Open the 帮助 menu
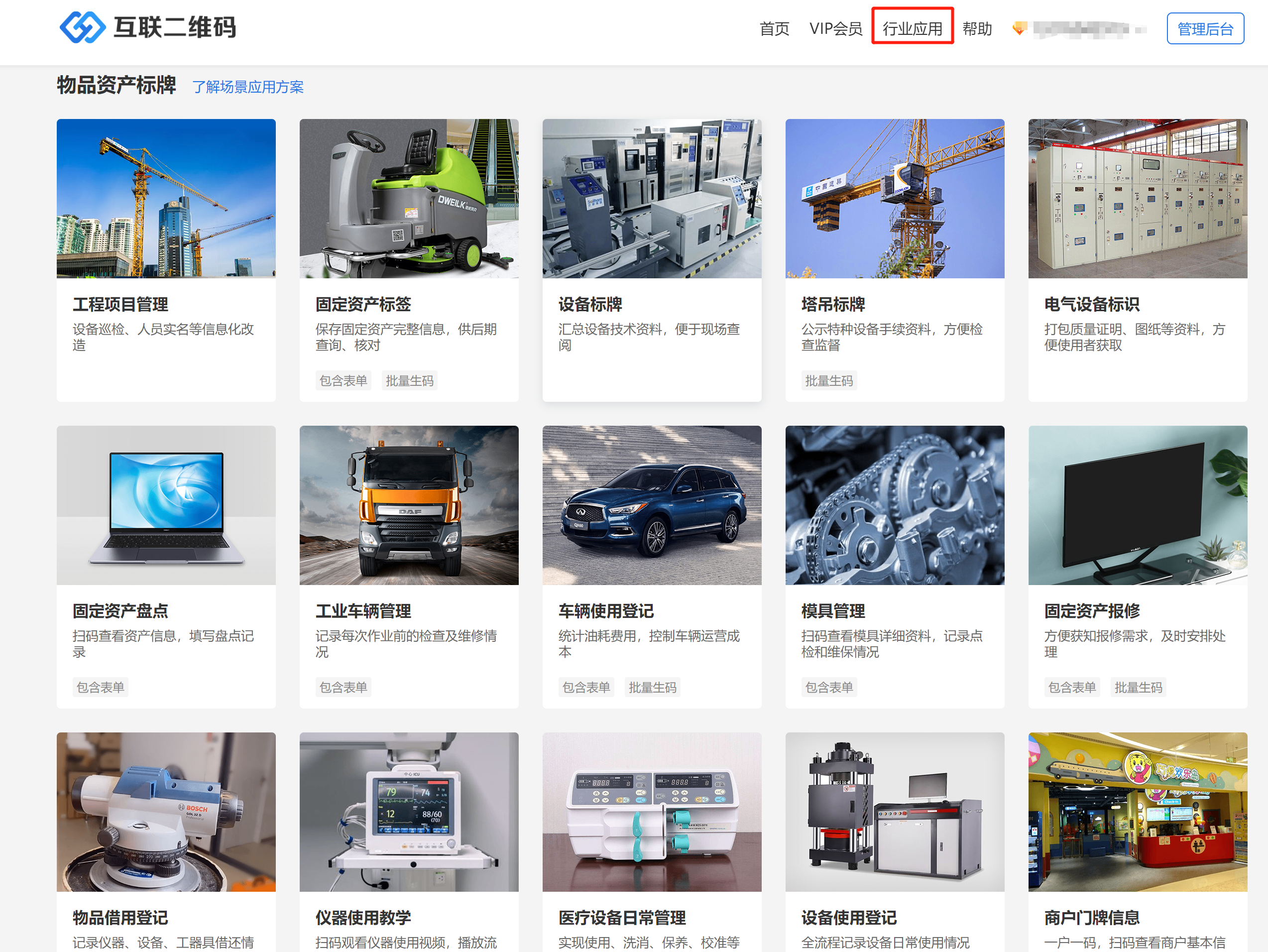 click(977, 29)
